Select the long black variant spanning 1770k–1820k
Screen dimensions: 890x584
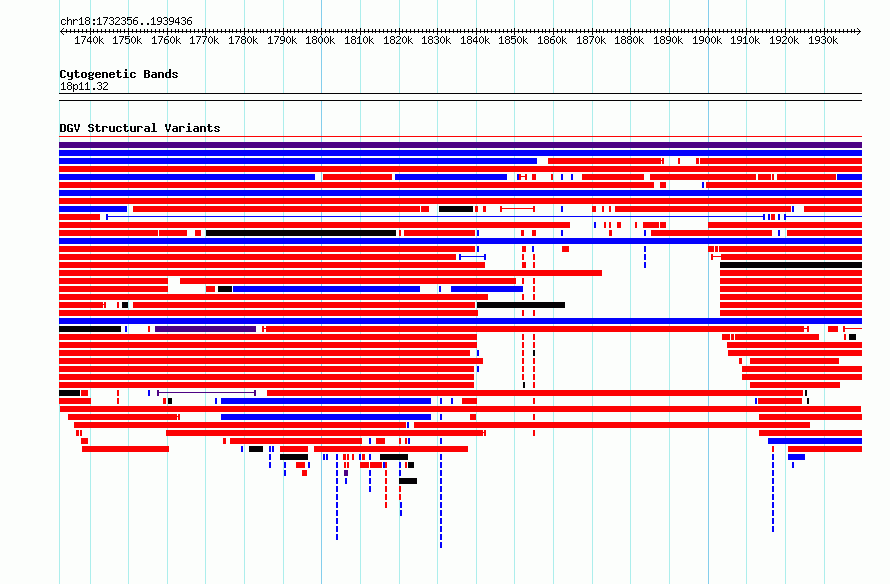(x=301, y=233)
